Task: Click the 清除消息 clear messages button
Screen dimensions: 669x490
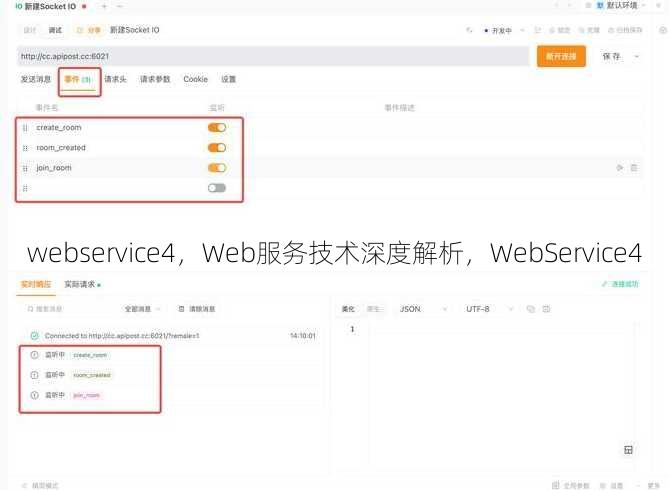Action: click(x=197, y=309)
